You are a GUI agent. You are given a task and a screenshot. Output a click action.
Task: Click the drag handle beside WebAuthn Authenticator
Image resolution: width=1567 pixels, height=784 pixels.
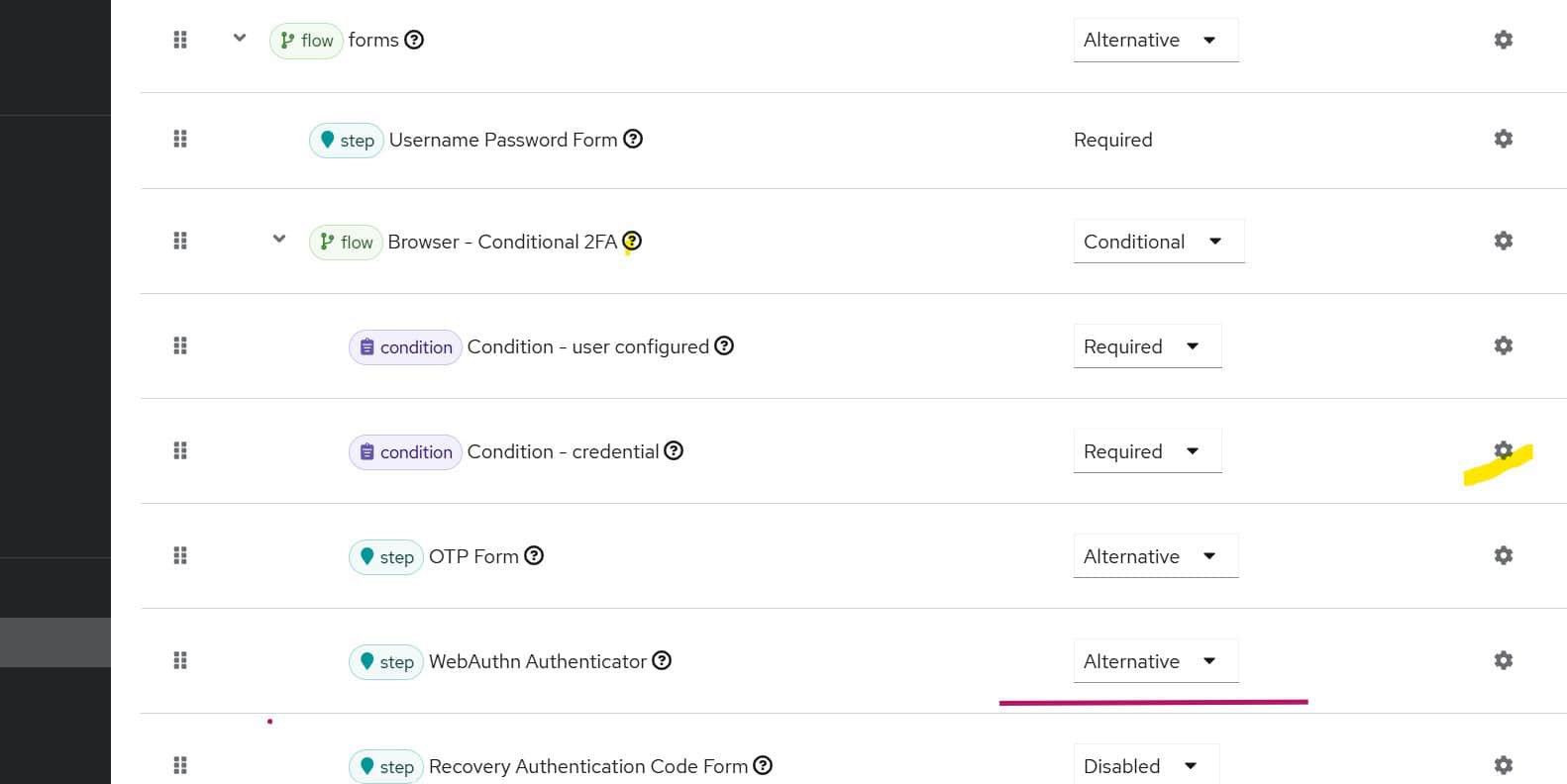180,660
